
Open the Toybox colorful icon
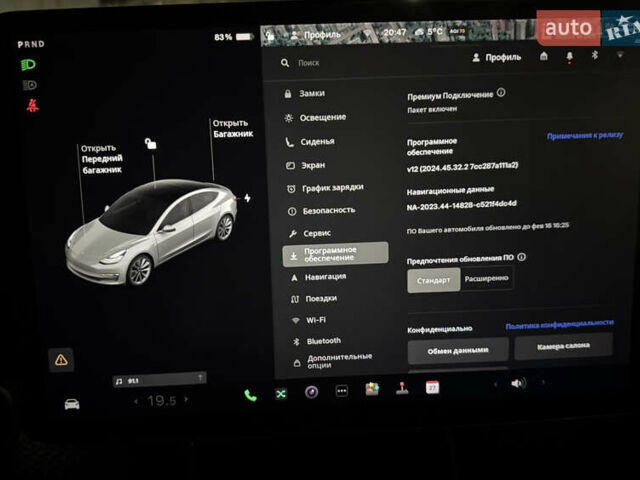click(372, 389)
